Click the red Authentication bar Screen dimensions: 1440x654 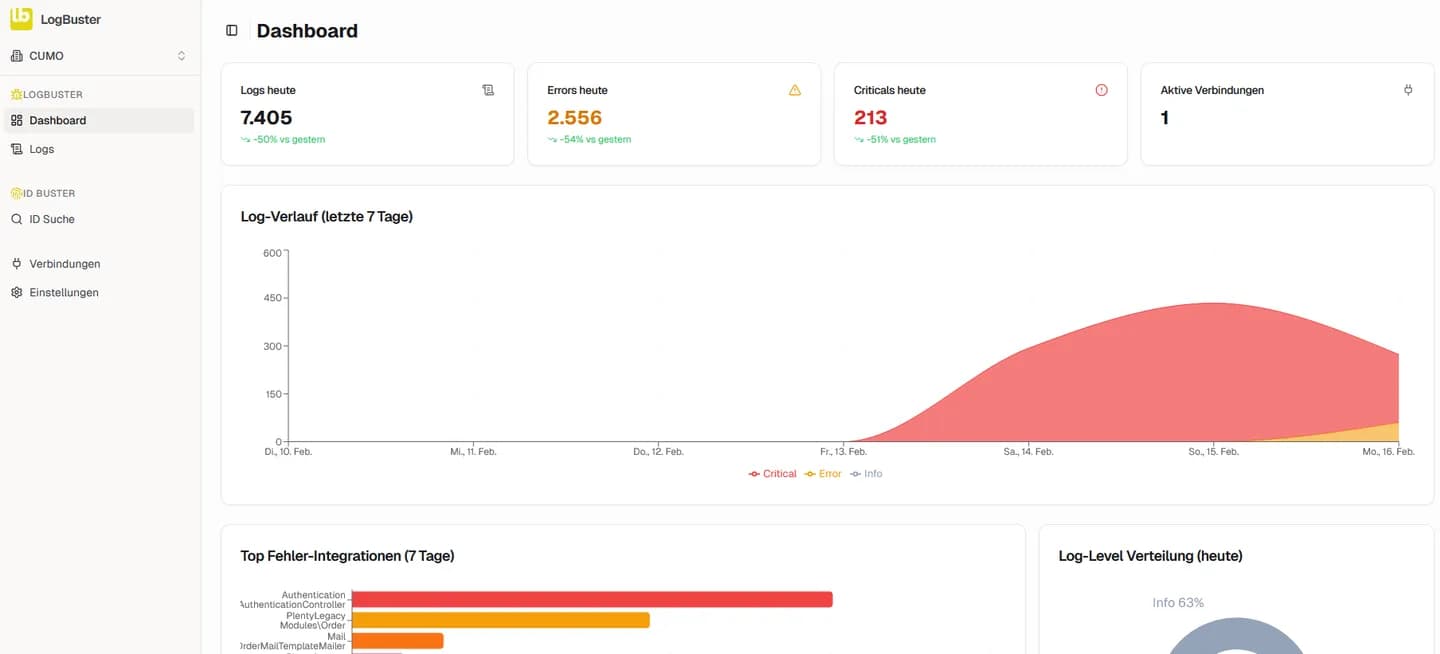pyautogui.click(x=592, y=599)
